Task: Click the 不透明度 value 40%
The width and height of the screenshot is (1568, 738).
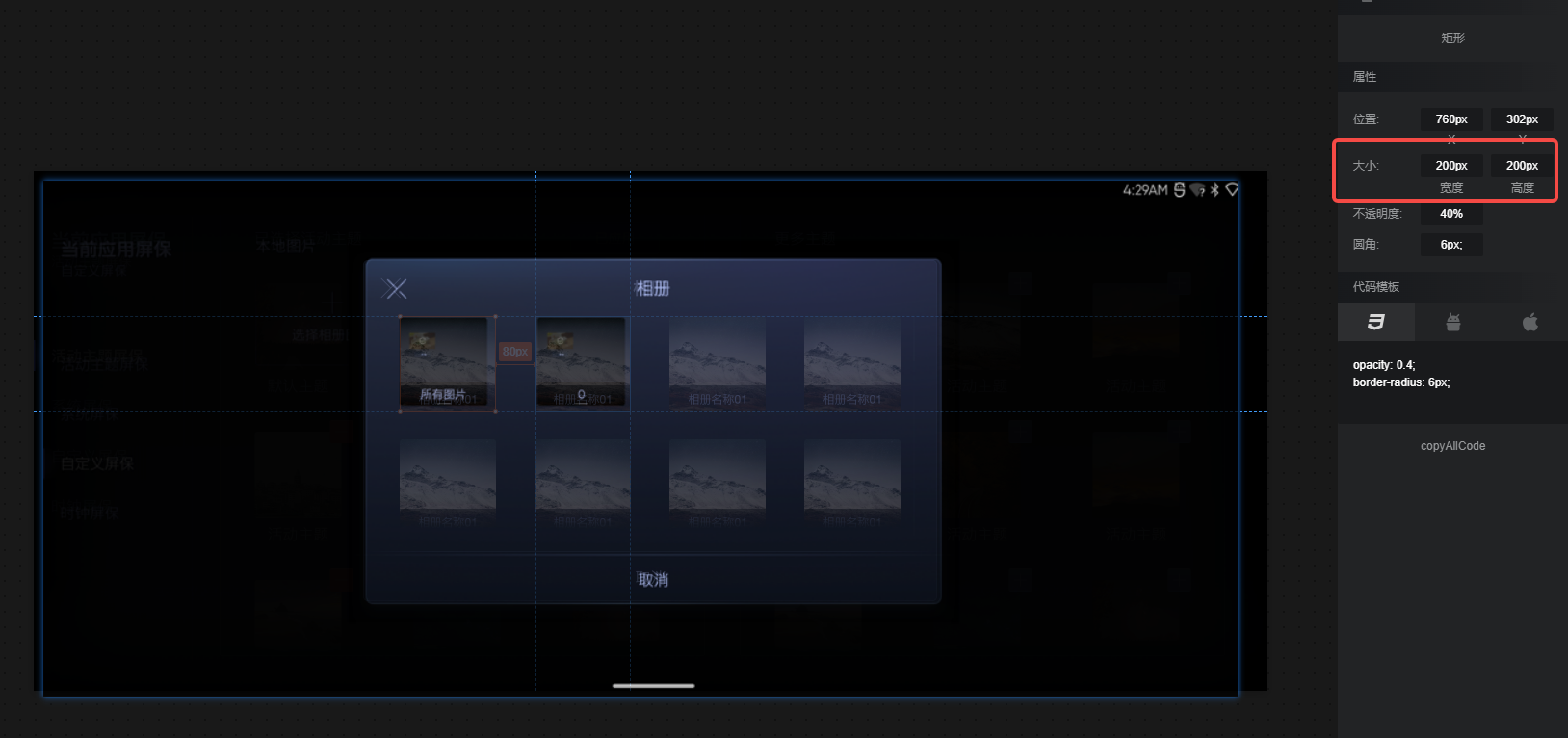Action: coord(1451,214)
